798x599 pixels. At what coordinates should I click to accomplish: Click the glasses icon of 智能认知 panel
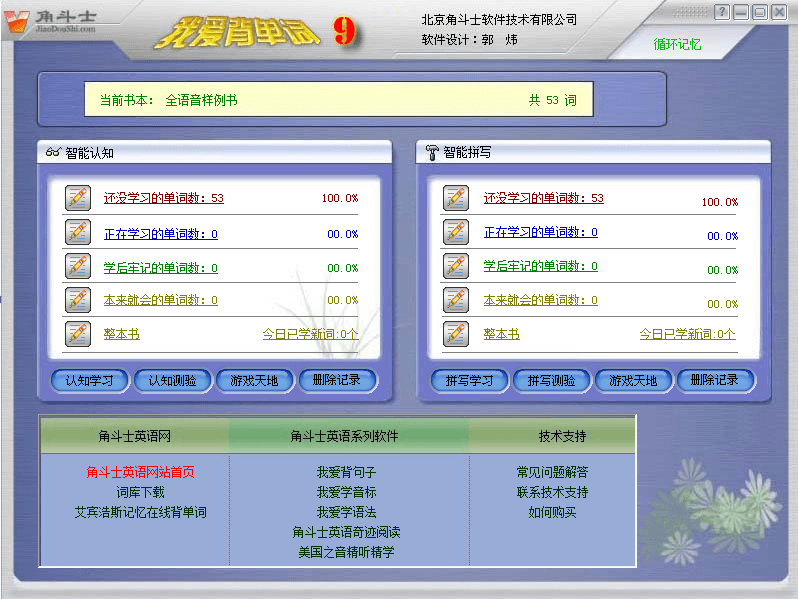[53, 152]
